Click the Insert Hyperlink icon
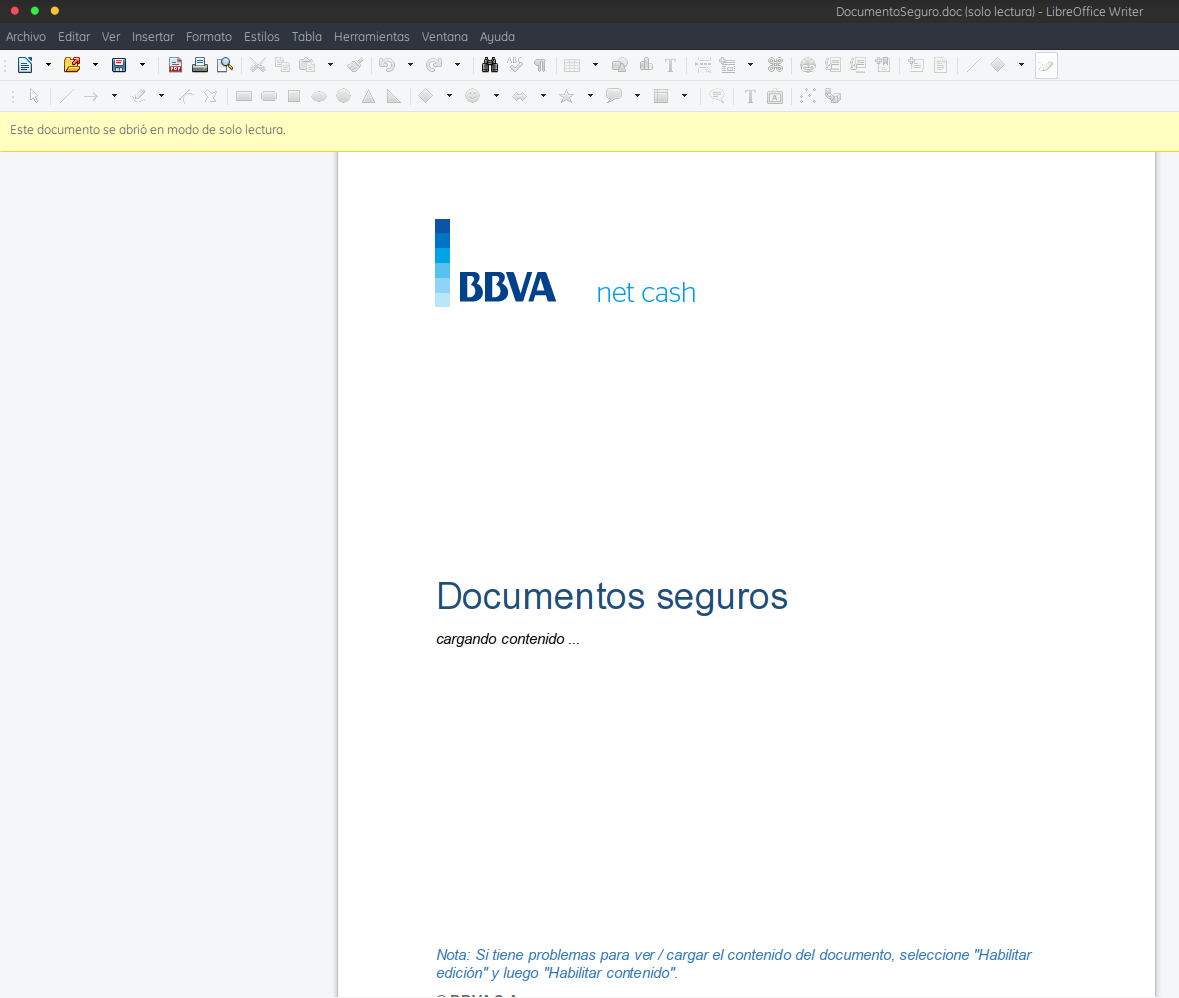This screenshot has width=1179, height=998. pyautogui.click(x=808, y=65)
